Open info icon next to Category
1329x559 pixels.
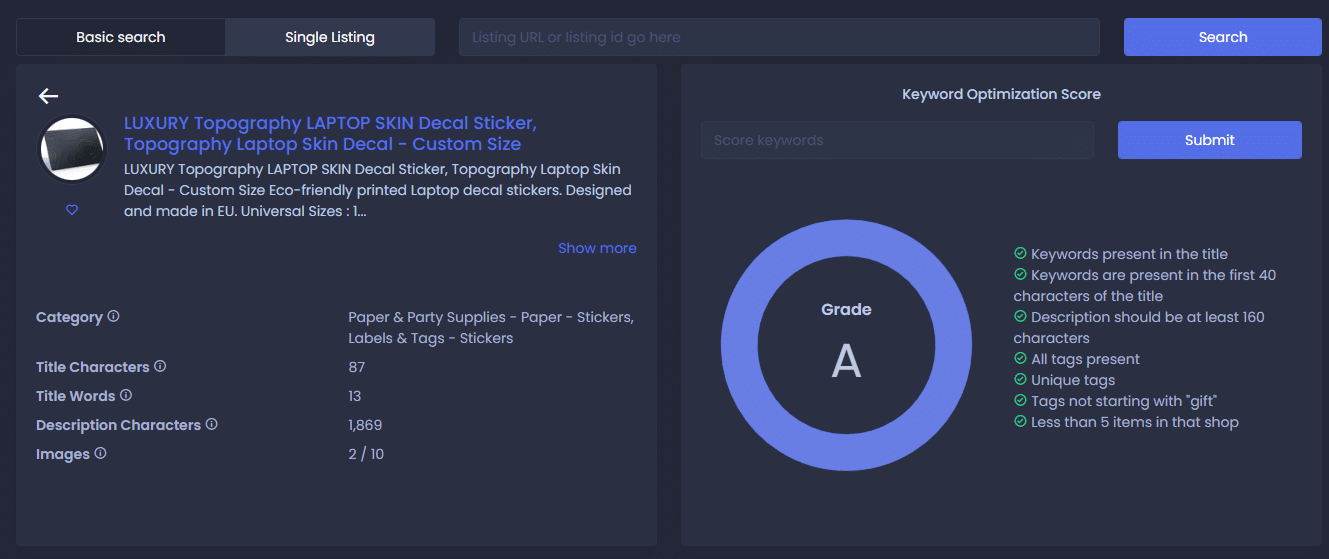pos(113,316)
